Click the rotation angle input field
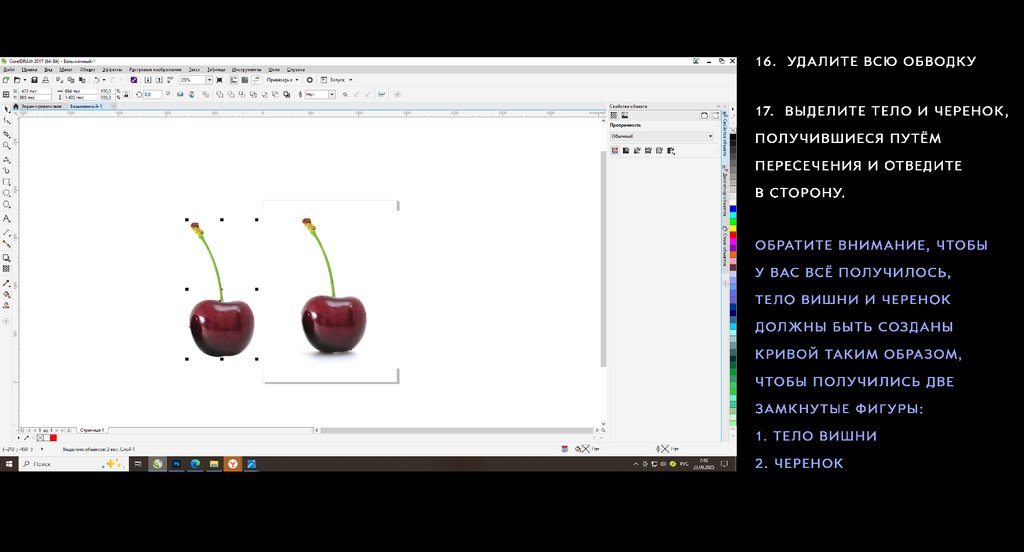The image size is (1024, 552). pos(152,94)
